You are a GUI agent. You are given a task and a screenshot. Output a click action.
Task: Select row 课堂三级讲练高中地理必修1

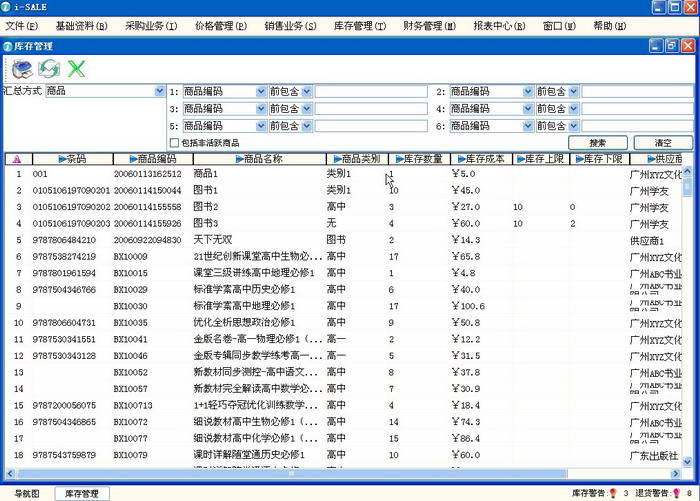coord(343,273)
